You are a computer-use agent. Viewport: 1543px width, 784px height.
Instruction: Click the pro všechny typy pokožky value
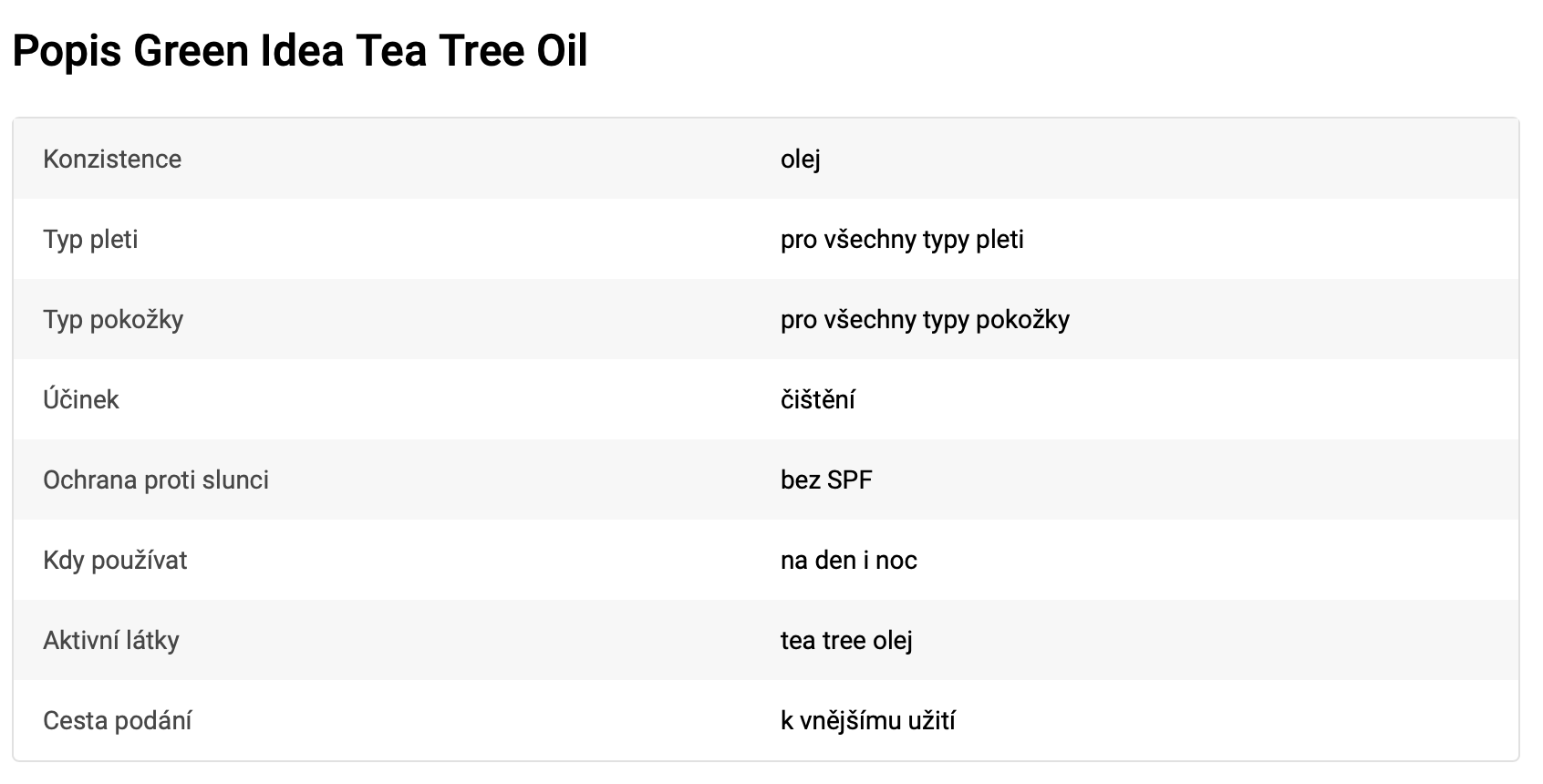(x=925, y=320)
